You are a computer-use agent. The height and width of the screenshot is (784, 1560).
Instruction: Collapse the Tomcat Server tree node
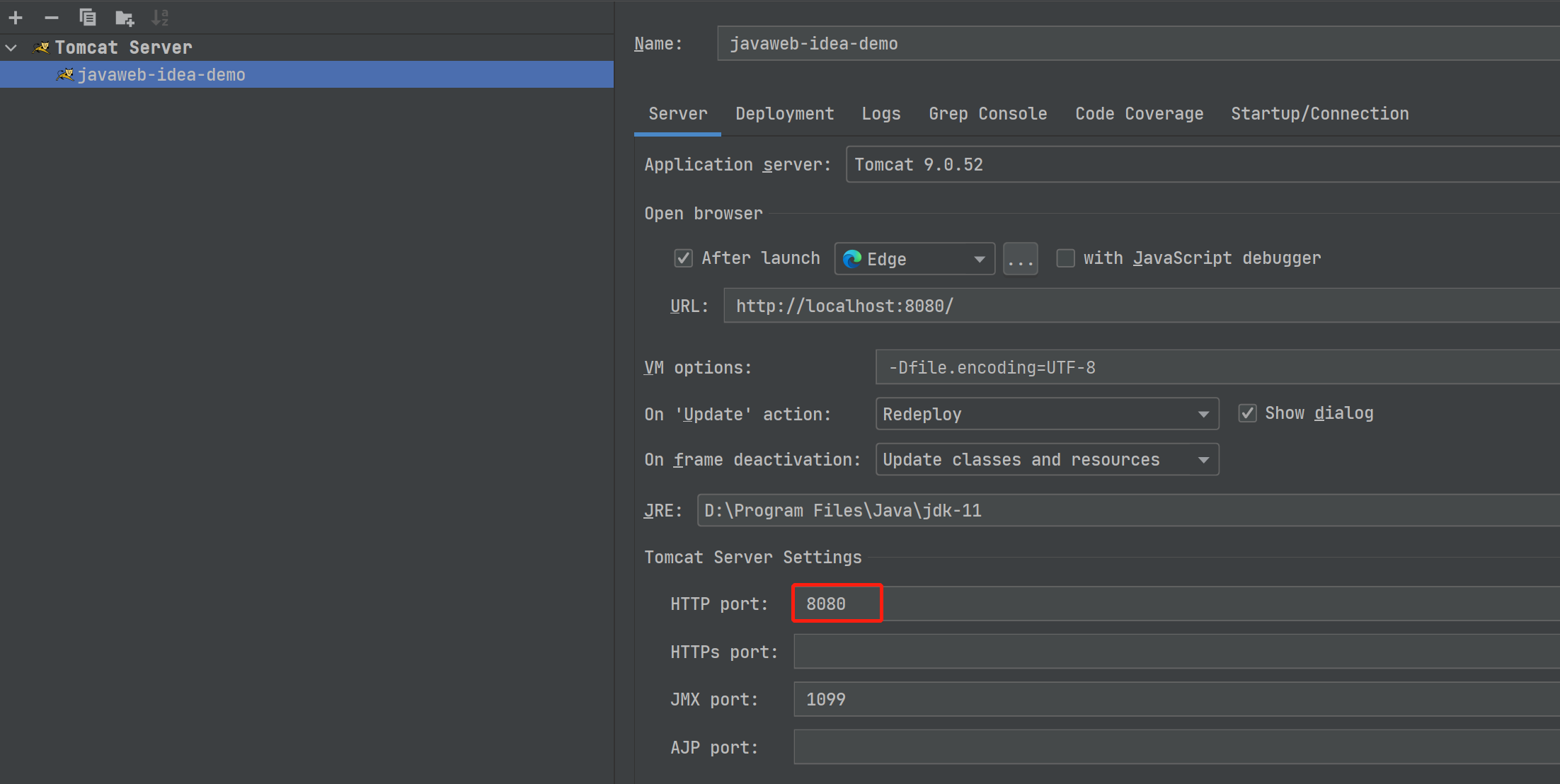pos(11,47)
